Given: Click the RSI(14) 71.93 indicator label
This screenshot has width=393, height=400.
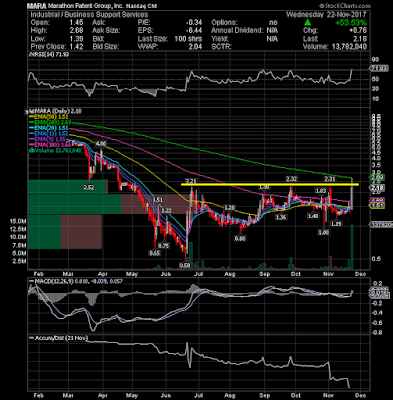Looking at the screenshot, I should pyautogui.click(x=49, y=54).
